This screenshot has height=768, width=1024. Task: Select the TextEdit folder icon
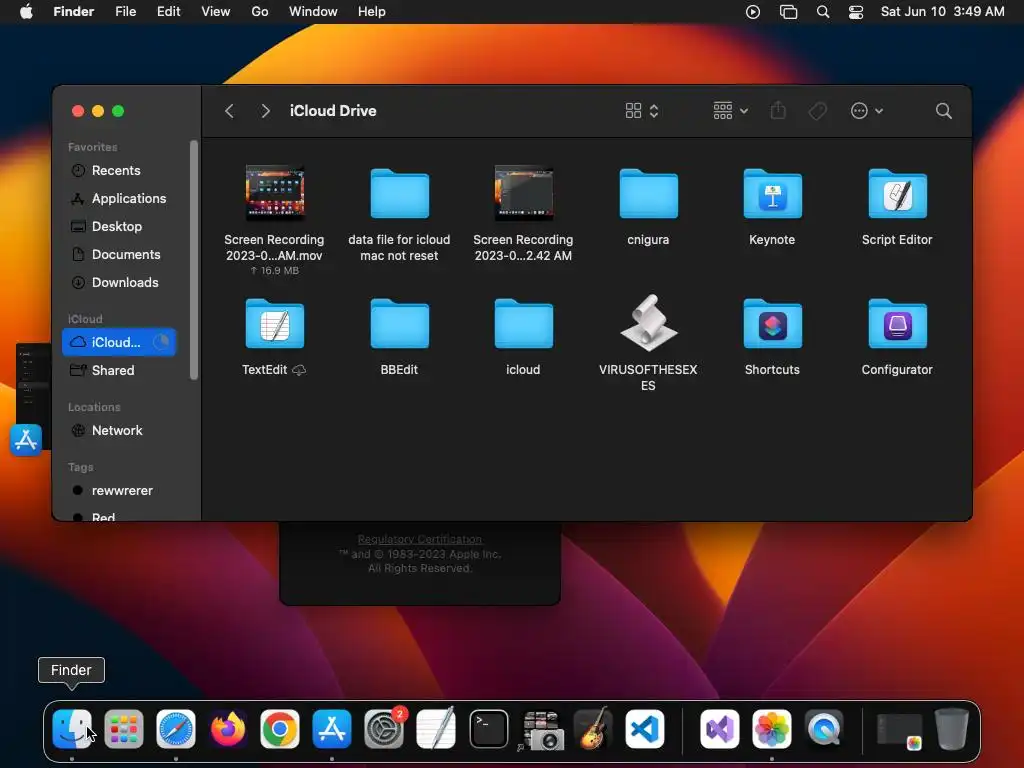[x=275, y=324]
